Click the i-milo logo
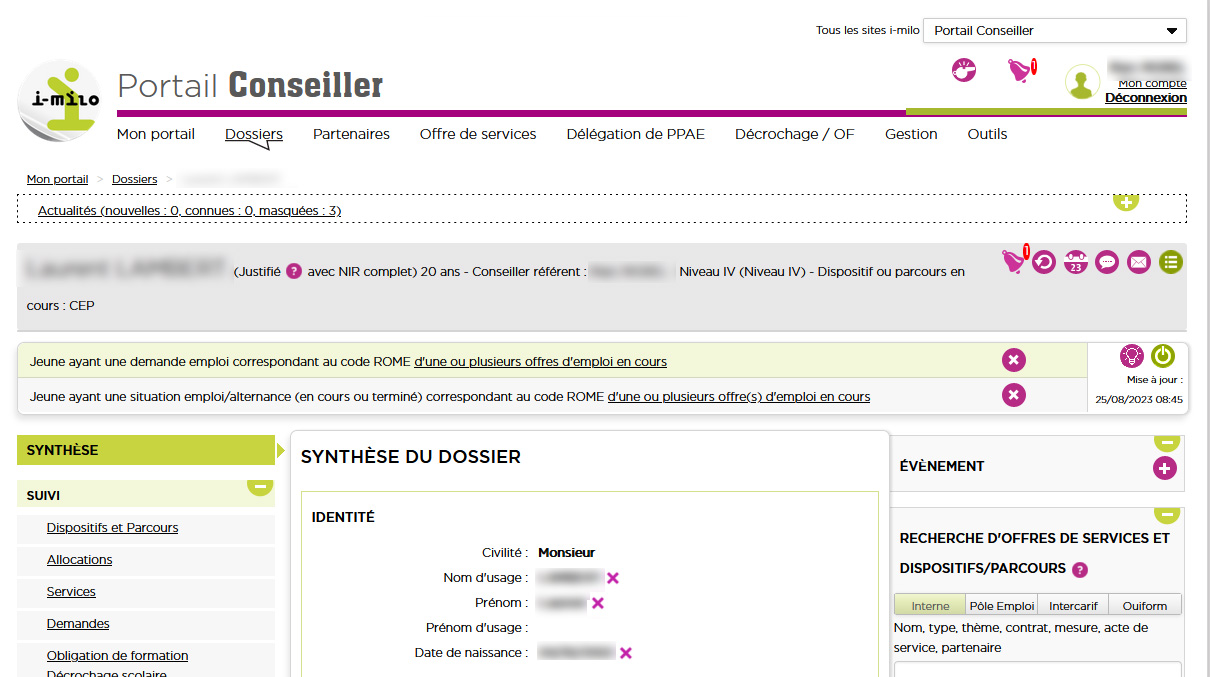The image size is (1210, 677). [x=60, y=100]
